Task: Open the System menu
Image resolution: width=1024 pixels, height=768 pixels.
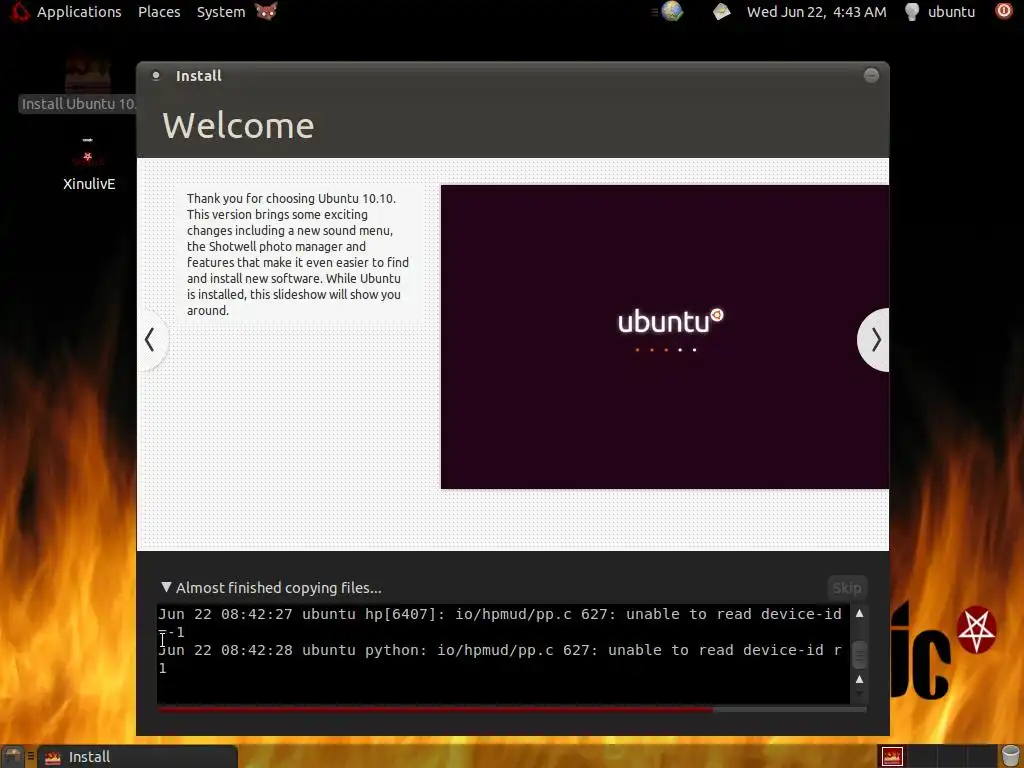Action: 221,12
